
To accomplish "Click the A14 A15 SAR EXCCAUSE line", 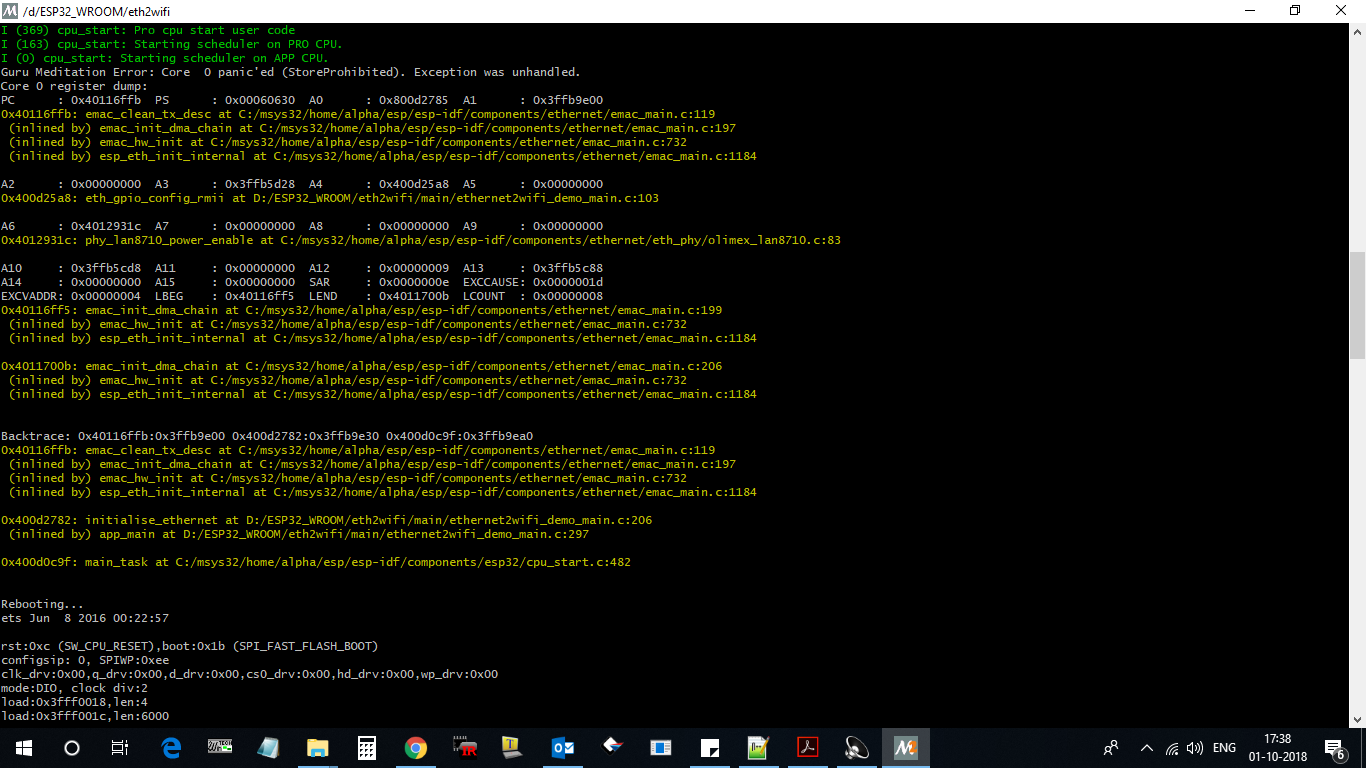I will pyautogui.click(x=302, y=282).
